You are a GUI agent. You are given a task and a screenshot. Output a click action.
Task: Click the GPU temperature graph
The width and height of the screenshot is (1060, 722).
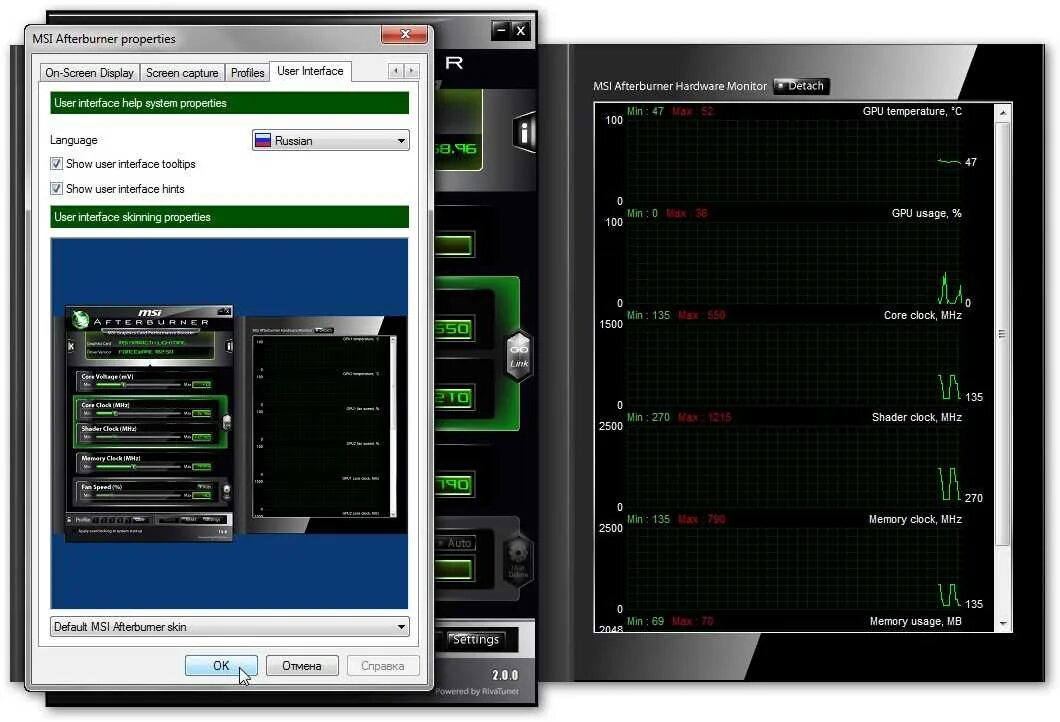coord(794,161)
